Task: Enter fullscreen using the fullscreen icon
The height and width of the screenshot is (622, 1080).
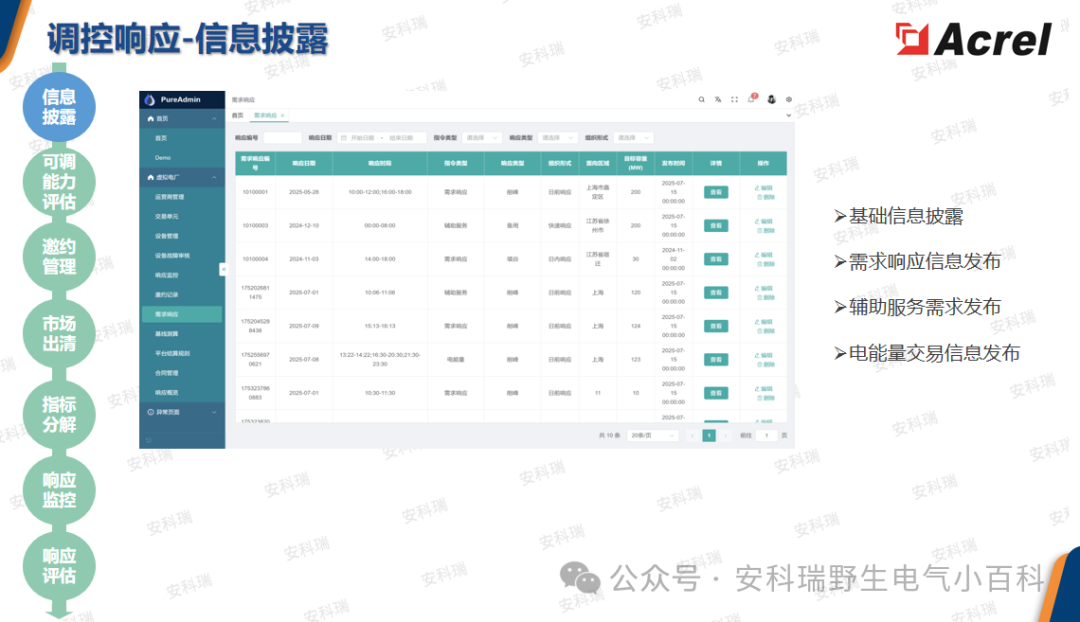Action: coord(734,99)
